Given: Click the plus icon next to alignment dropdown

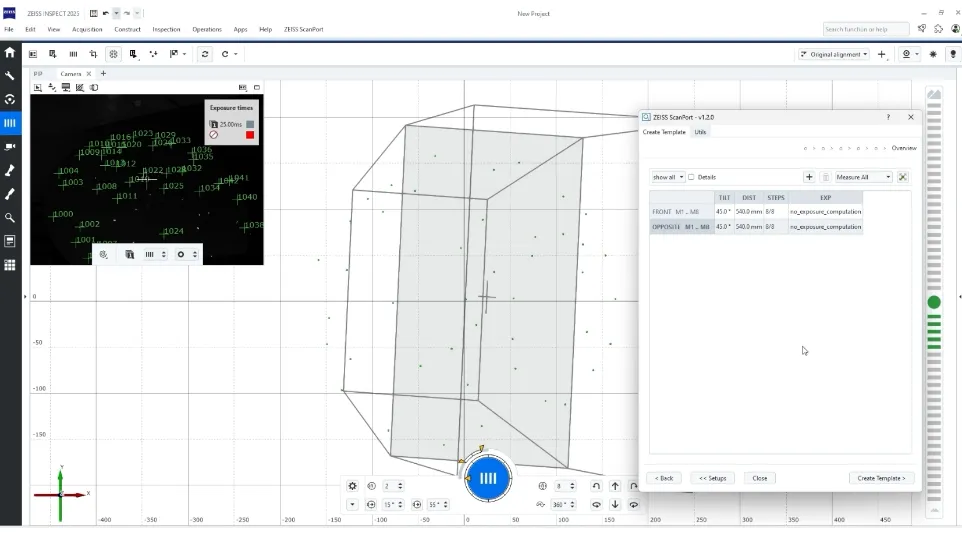Looking at the screenshot, I should coord(882,54).
